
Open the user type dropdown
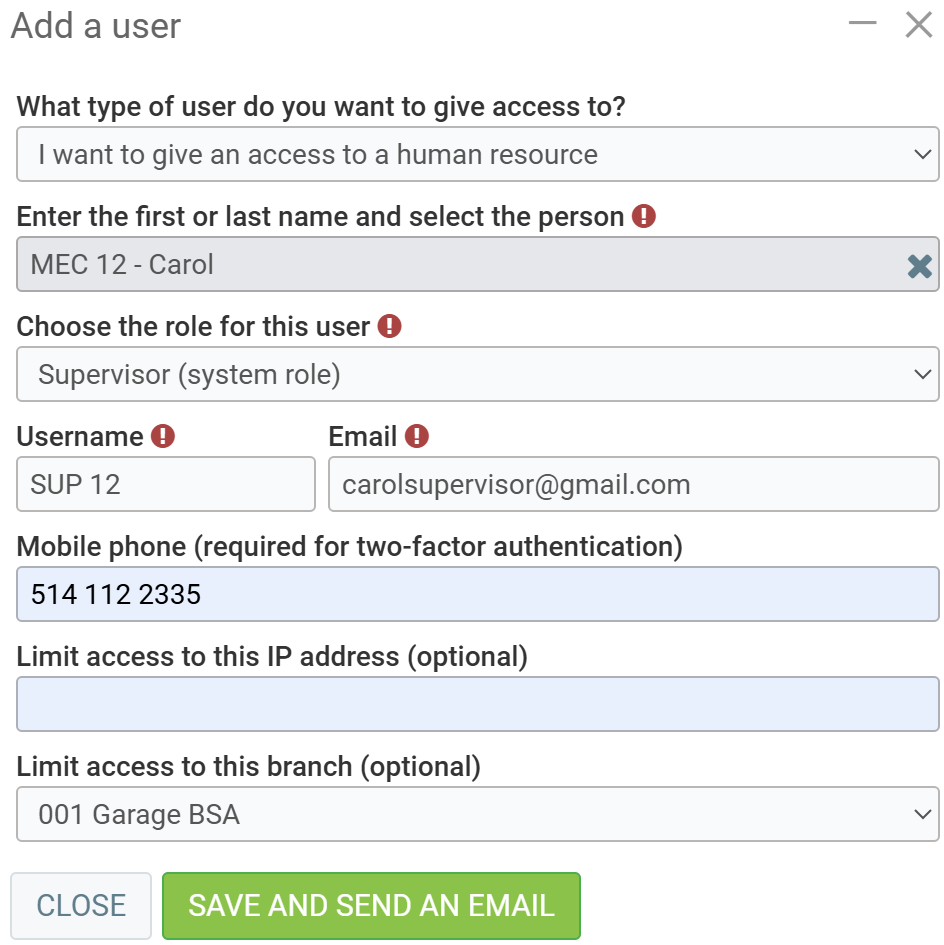click(x=478, y=155)
